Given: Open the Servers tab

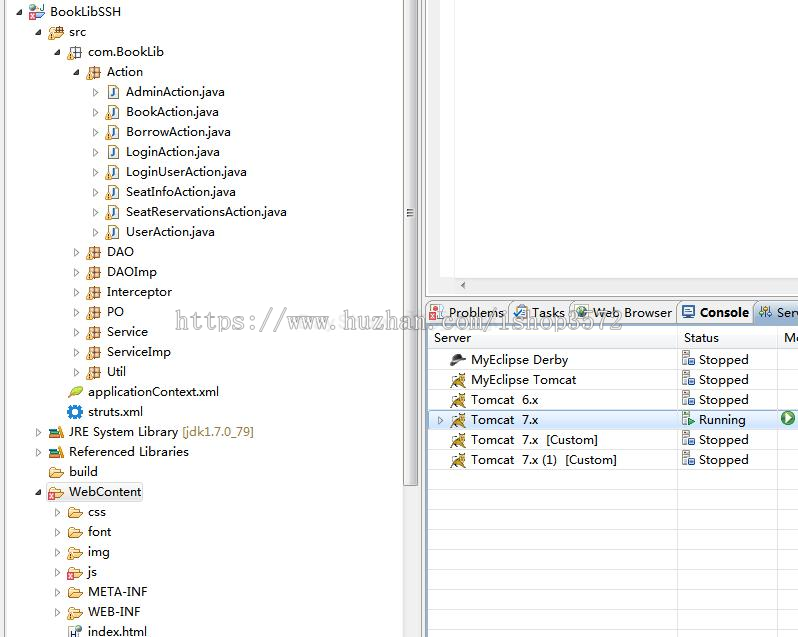Looking at the screenshot, I should pyautogui.click(x=777, y=312).
